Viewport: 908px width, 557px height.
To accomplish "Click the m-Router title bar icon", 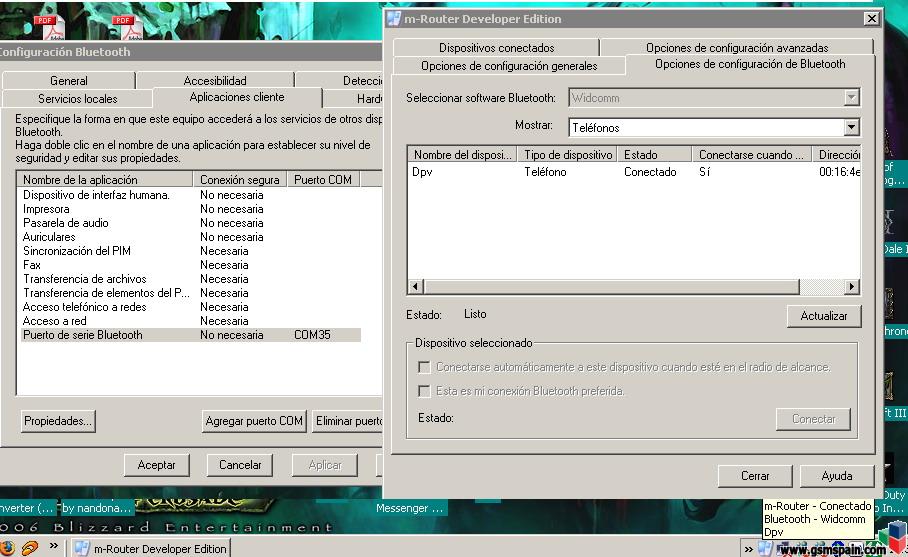I will [394, 19].
